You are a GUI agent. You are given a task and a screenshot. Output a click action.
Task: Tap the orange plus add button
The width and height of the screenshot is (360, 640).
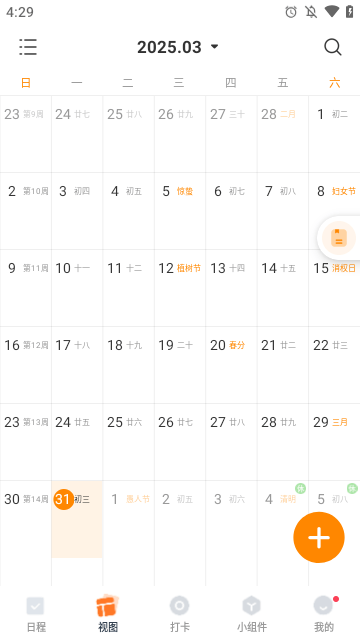pyautogui.click(x=319, y=537)
